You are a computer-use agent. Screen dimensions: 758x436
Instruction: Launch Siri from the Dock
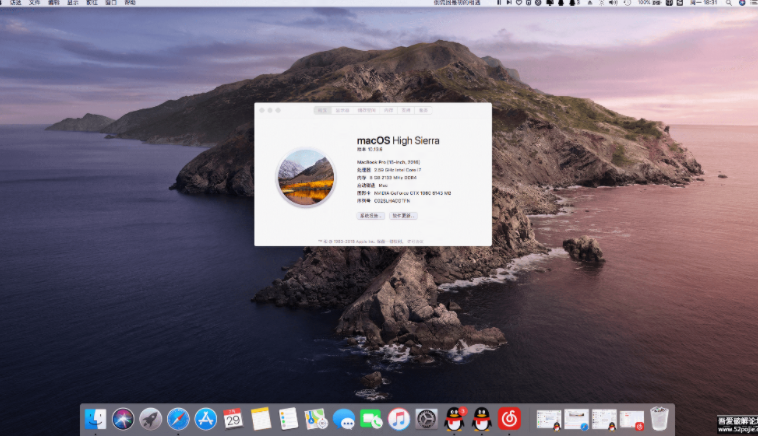coord(123,419)
